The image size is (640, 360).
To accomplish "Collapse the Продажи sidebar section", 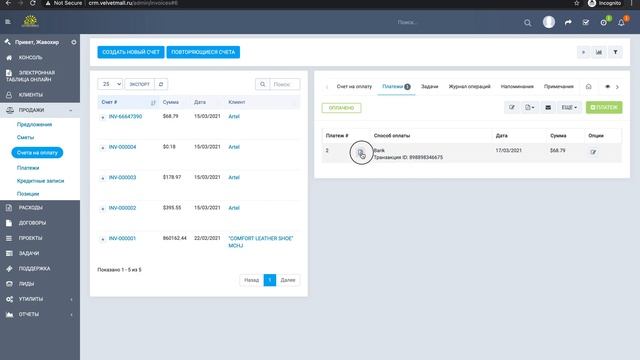I will tap(40, 110).
